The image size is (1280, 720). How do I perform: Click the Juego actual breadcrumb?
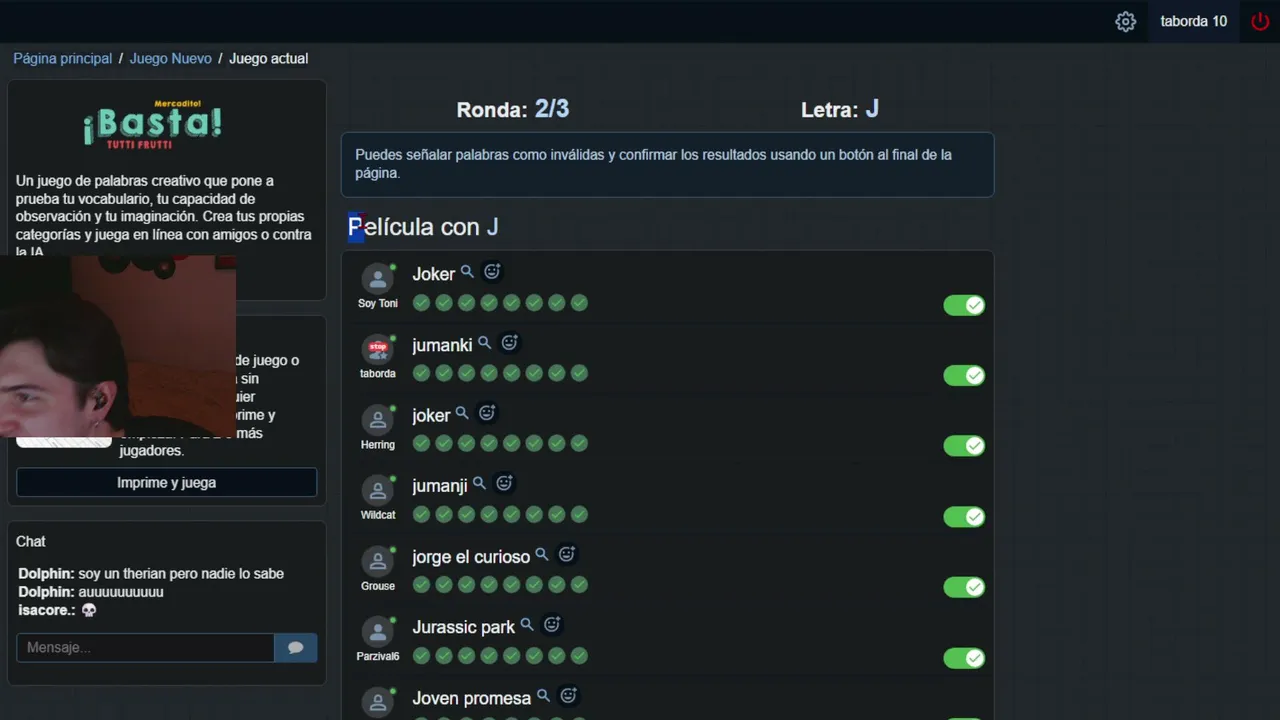(x=268, y=58)
